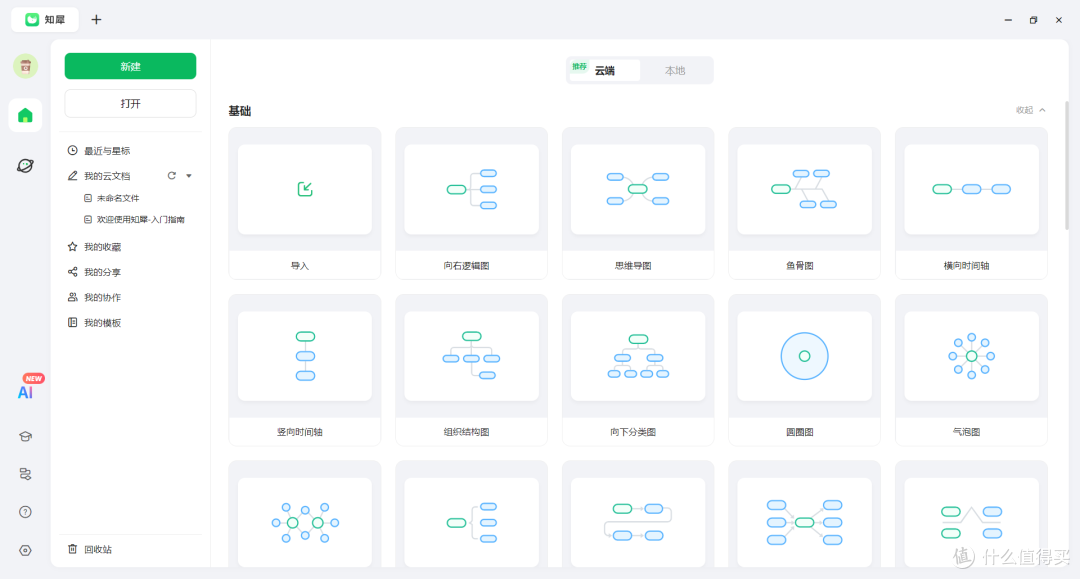Open the graduation cap tutorial icon
The image size is (1080, 579).
pyautogui.click(x=25, y=436)
